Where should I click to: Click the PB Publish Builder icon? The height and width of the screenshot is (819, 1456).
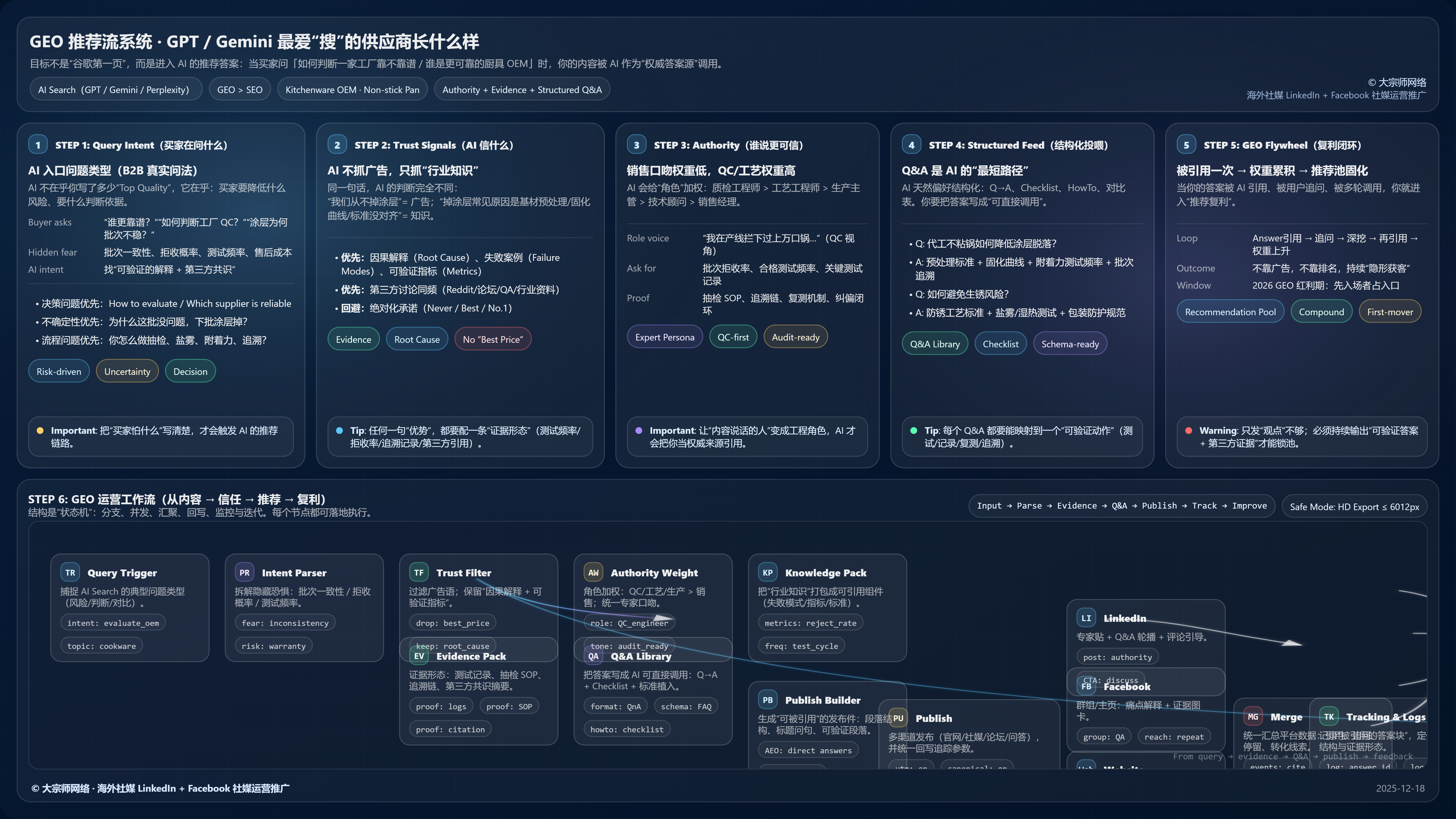point(768,700)
